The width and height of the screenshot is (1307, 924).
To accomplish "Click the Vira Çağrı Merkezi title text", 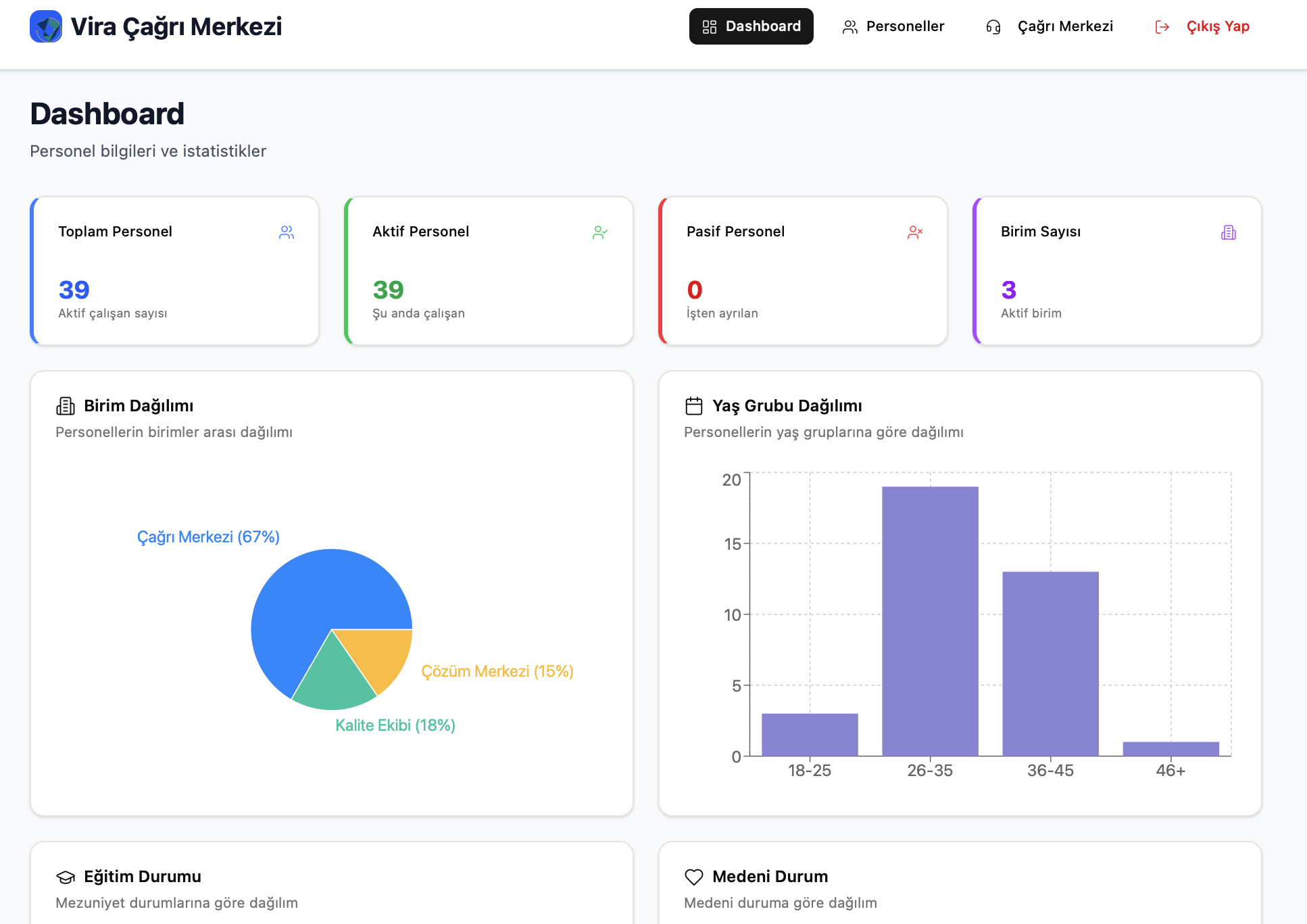I will 176,26.
